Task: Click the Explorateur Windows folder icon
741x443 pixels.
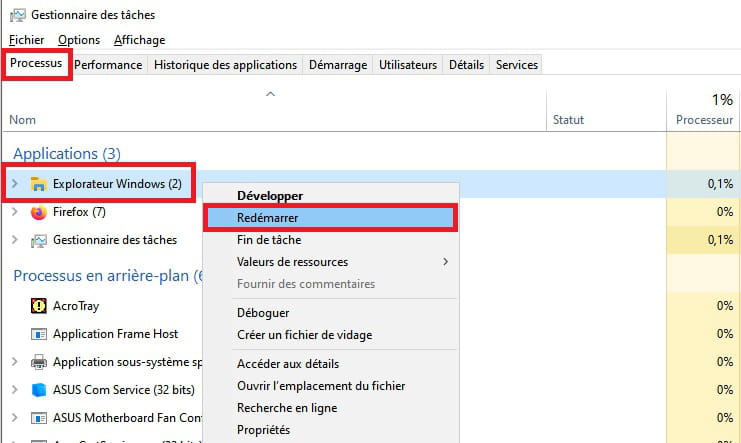Action: [x=38, y=184]
